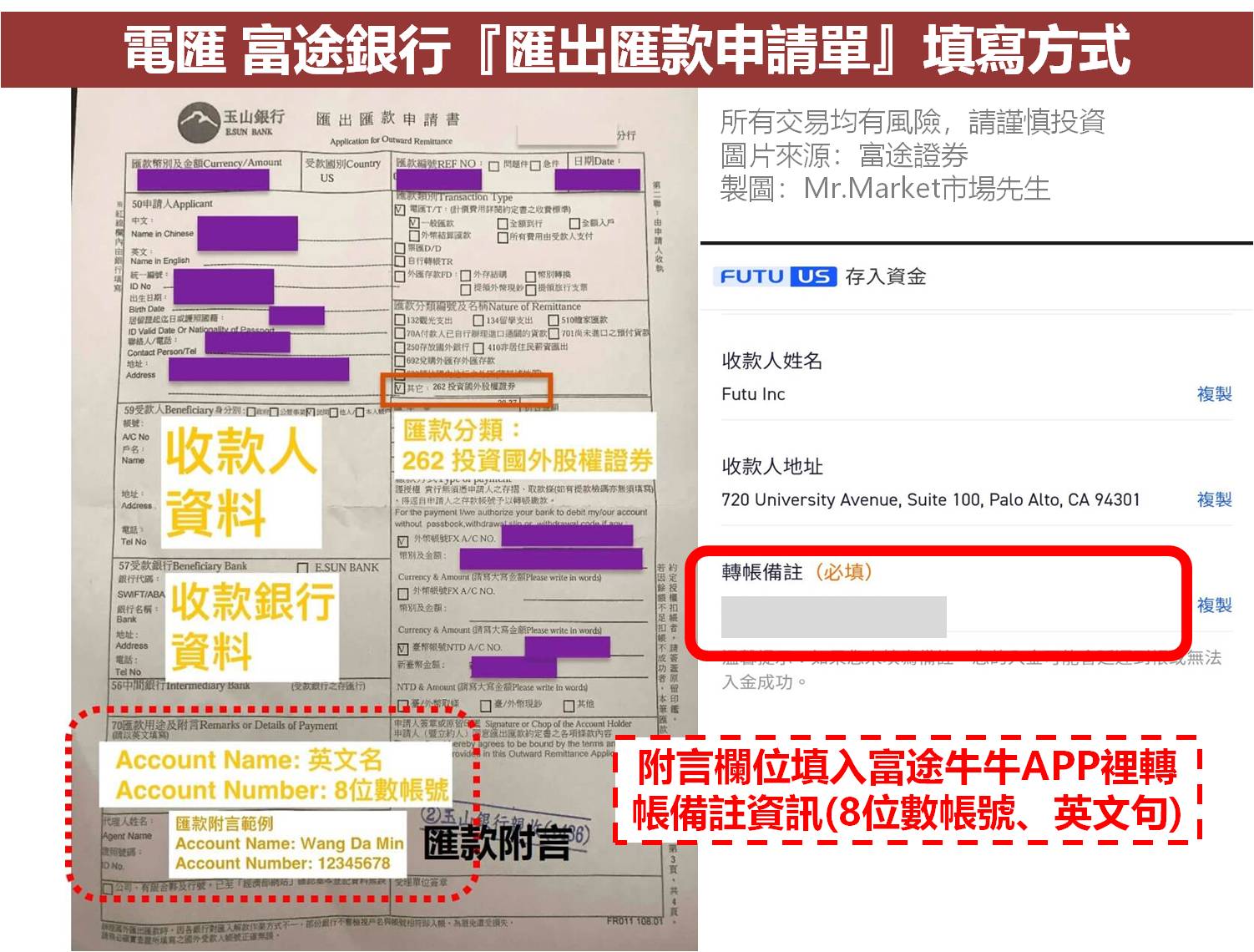Click the 匯出匯款申請書 form heading
The height and width of the screenshot is (952, 1254).
[x=387, y=119]
